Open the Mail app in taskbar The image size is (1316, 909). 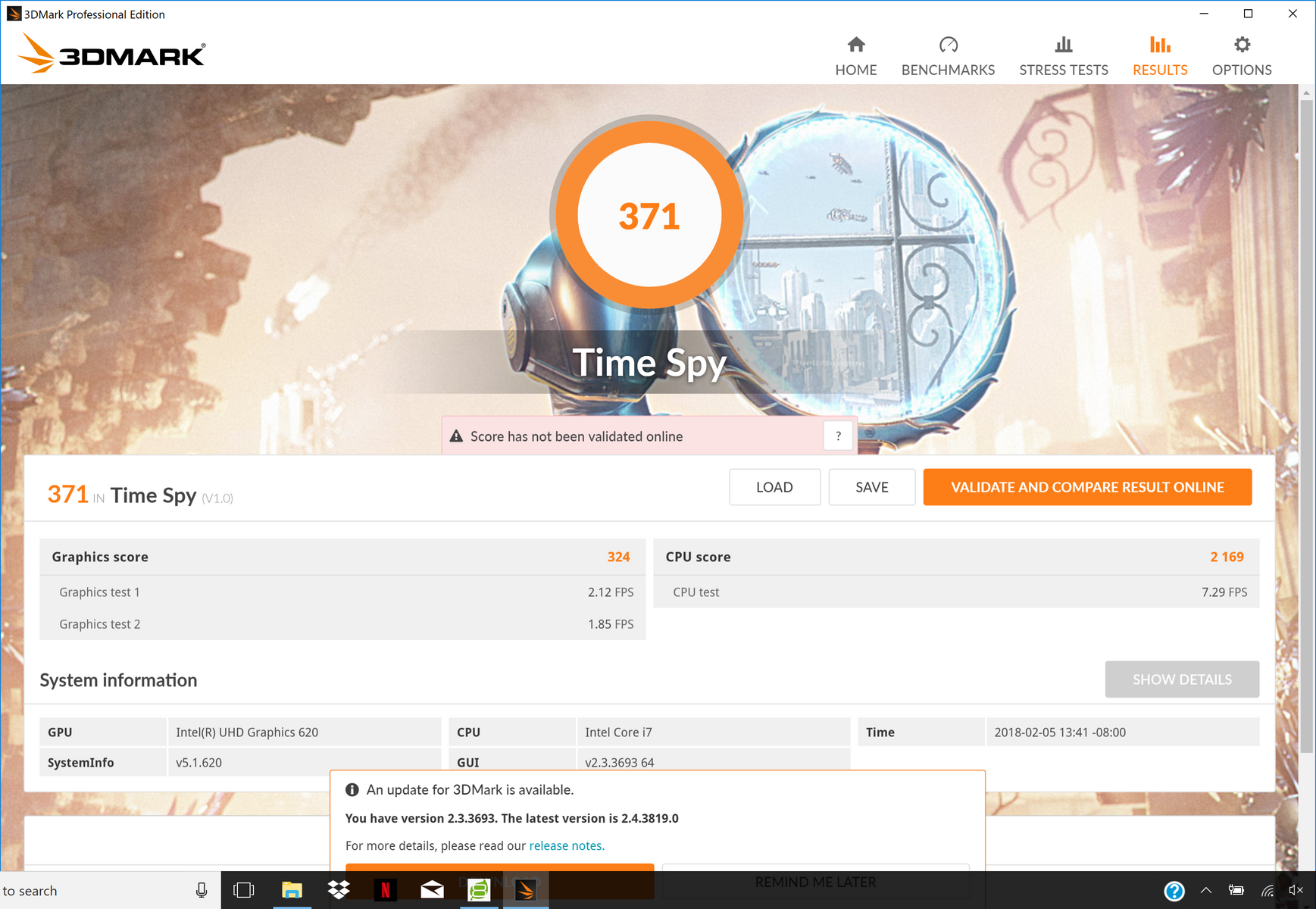432,890
